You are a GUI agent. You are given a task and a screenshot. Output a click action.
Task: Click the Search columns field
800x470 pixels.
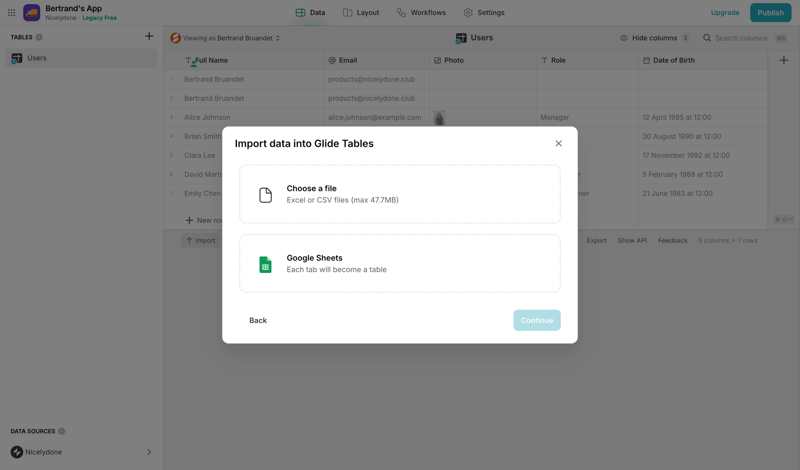pyautogui.click(x=744, y=38)
